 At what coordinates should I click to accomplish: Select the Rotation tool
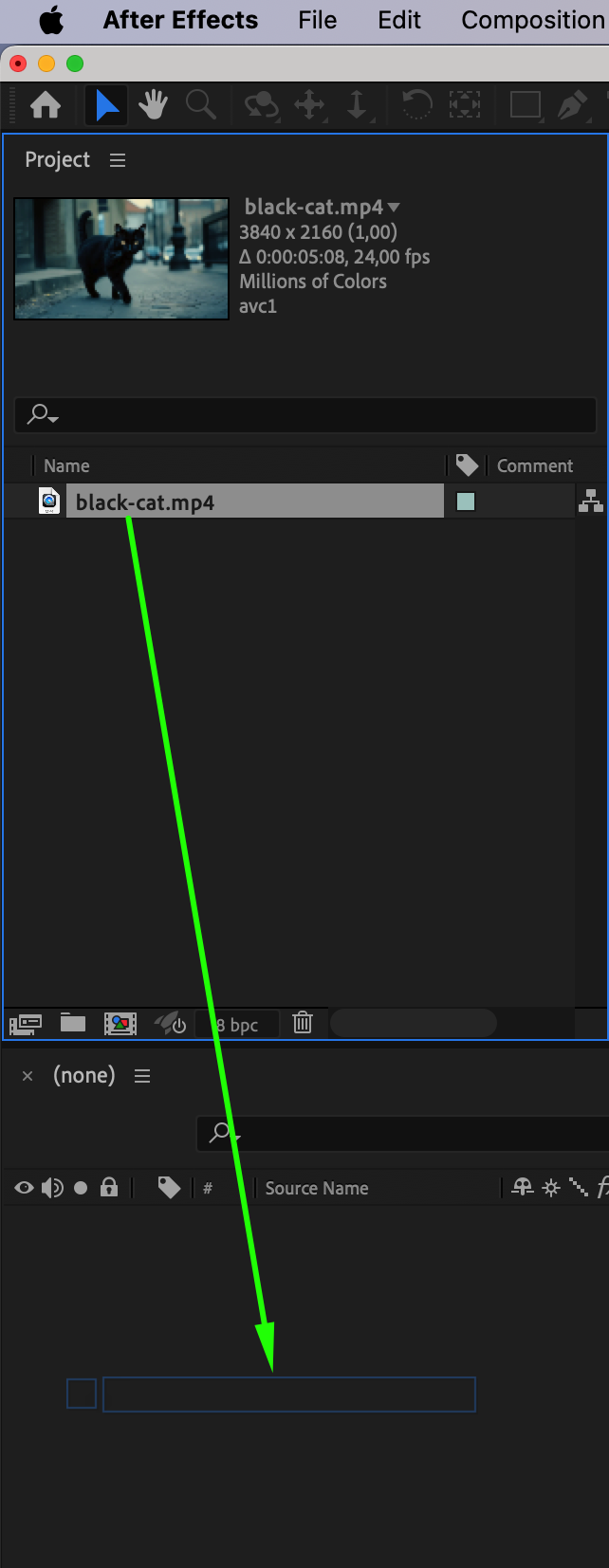click(416, 104)
